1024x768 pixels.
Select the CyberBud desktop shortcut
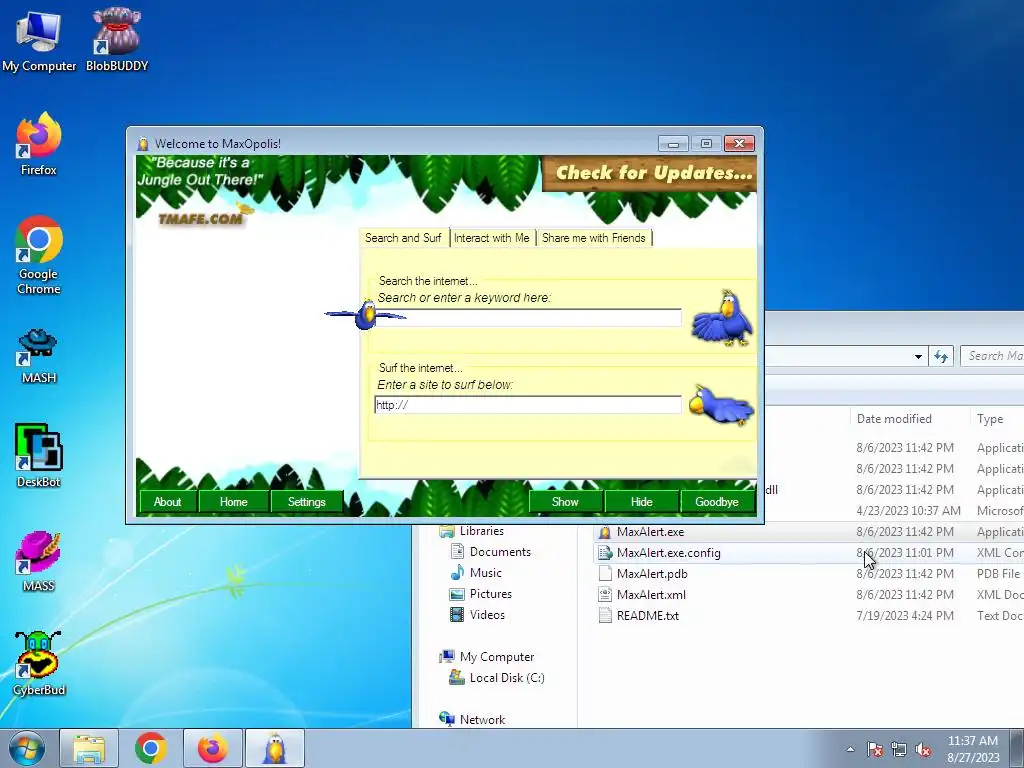[x=39, y=664]
